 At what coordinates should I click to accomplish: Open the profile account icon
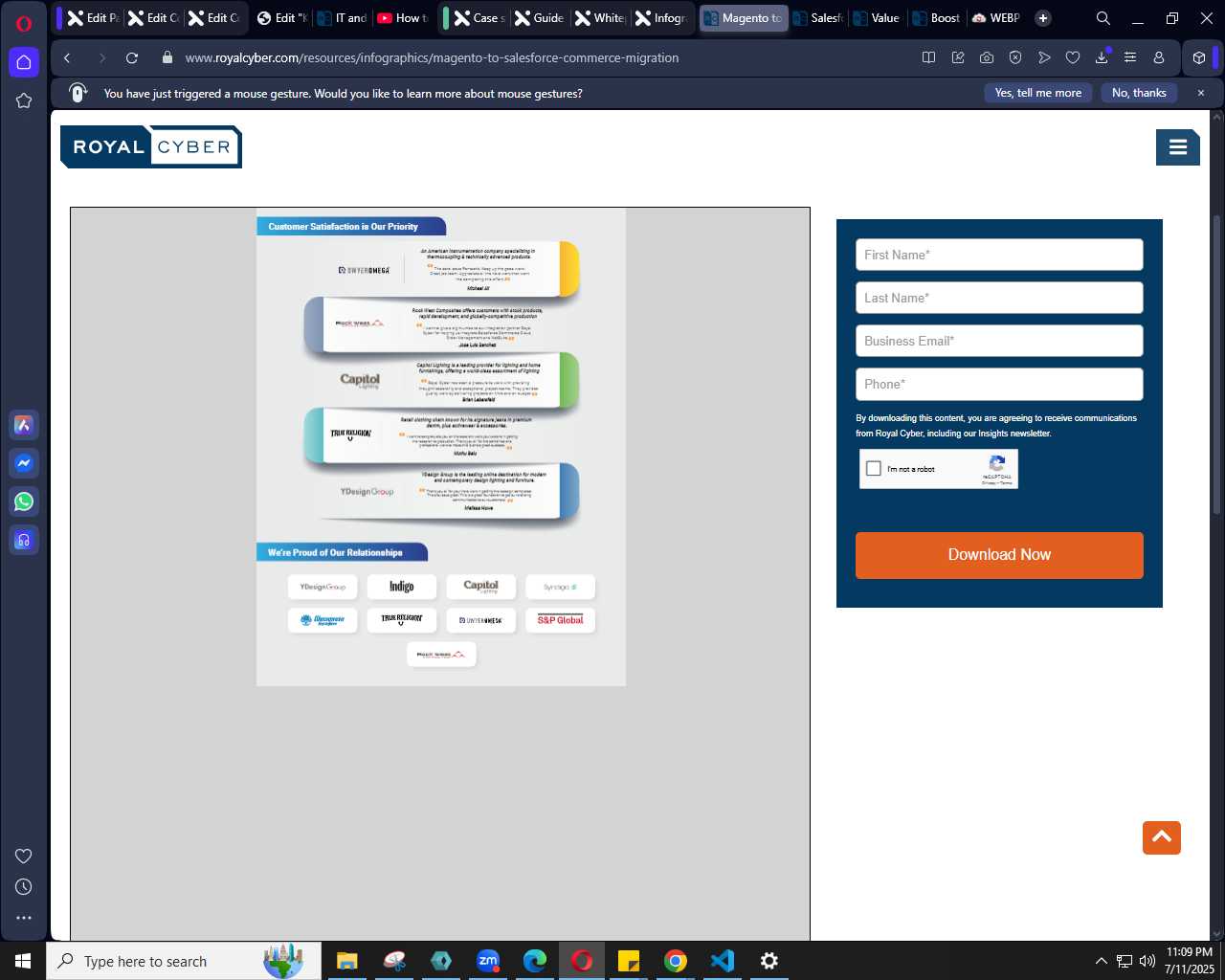pos(1159,57)
